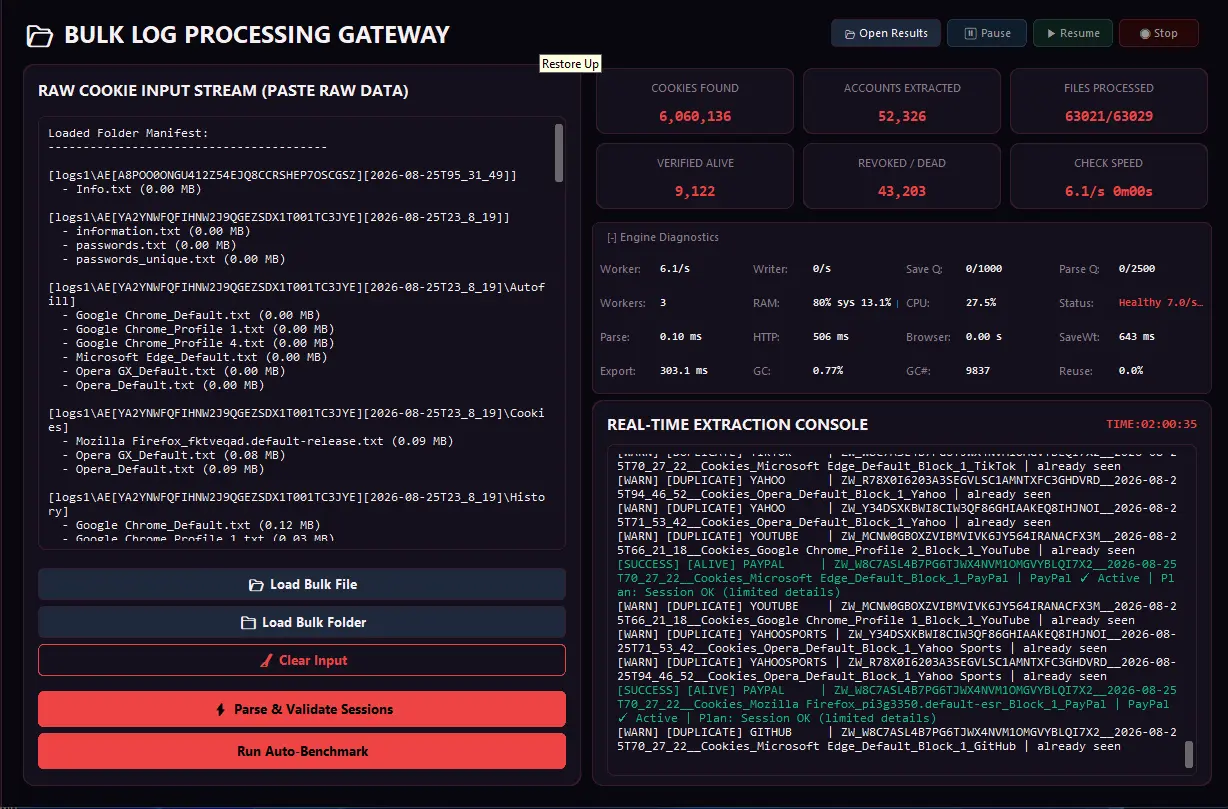
Task: Click Parse & Validate Sessions
Action: click(x=302, y=709)
